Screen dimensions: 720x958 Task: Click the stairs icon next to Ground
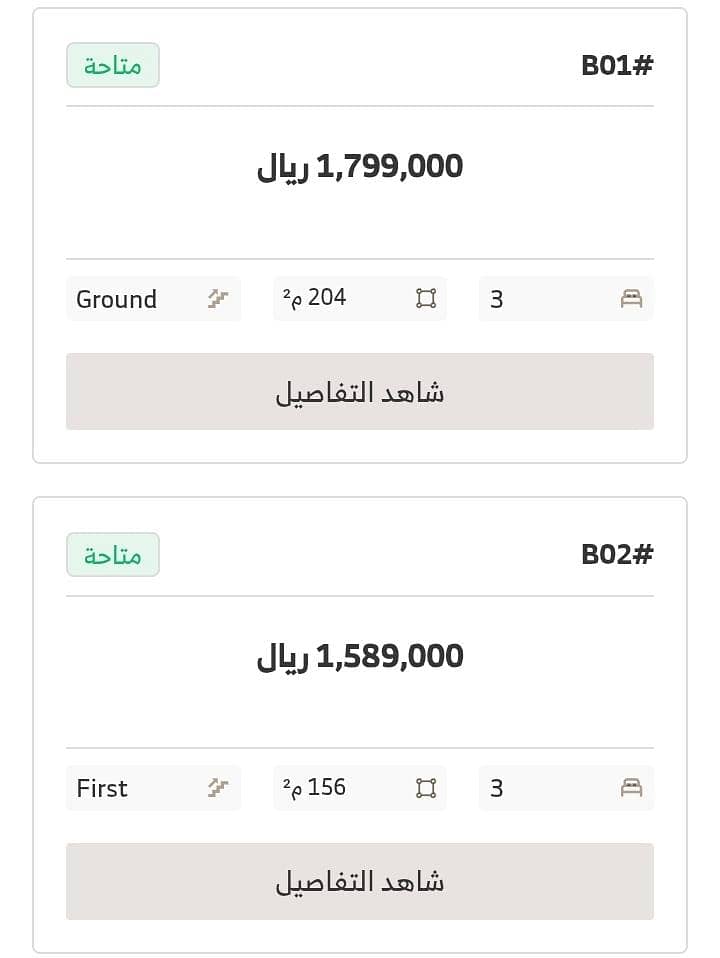[x=218, y=298]
